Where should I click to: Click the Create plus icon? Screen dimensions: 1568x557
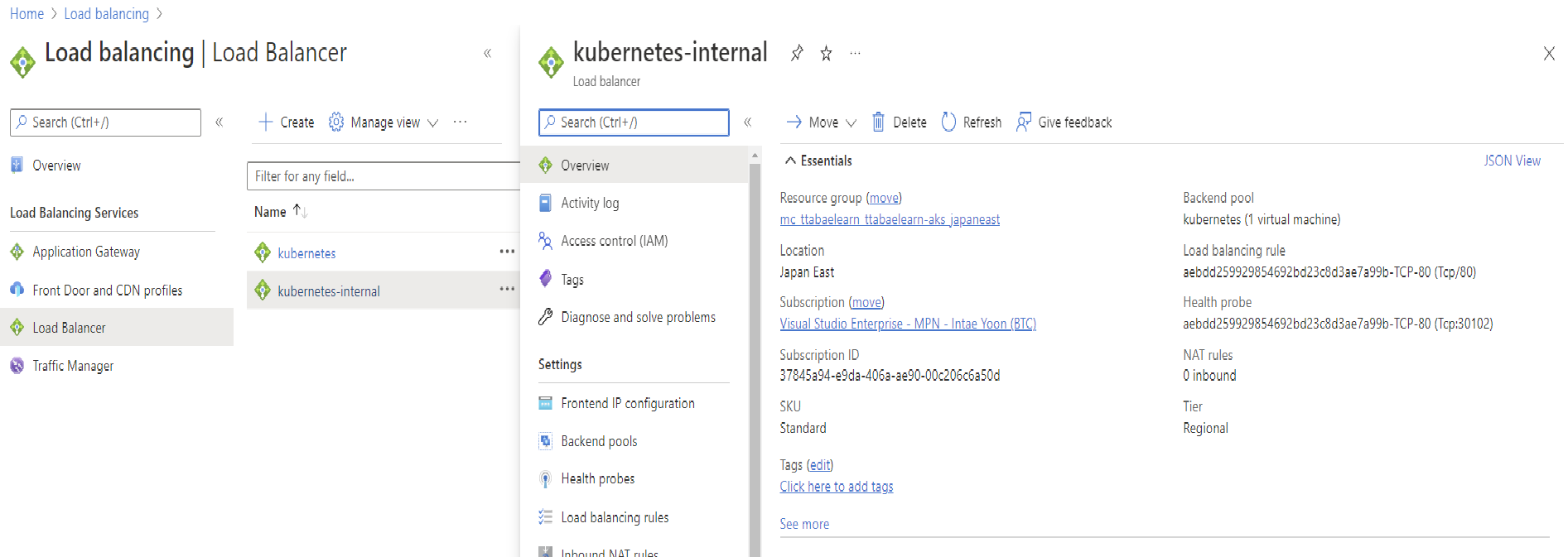coord(265,122)
